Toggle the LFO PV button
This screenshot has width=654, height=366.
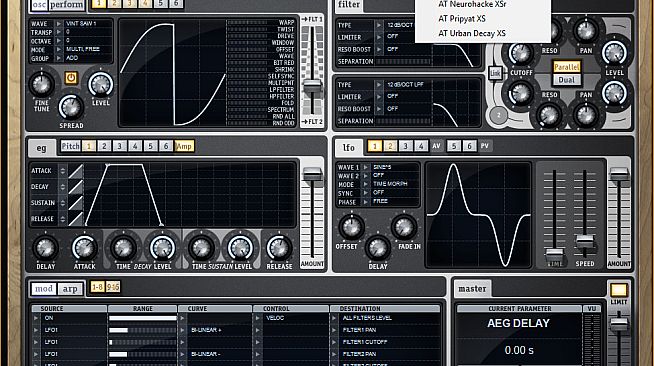[x=484, y=146]
